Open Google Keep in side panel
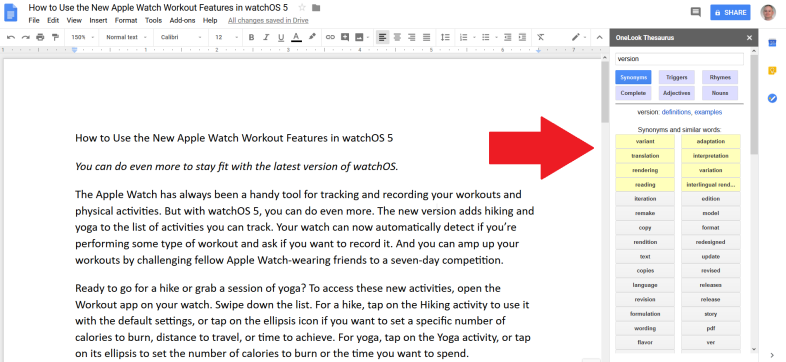This screenshot has width=786, height=362. pyautogui.click(x=772, y=71)
